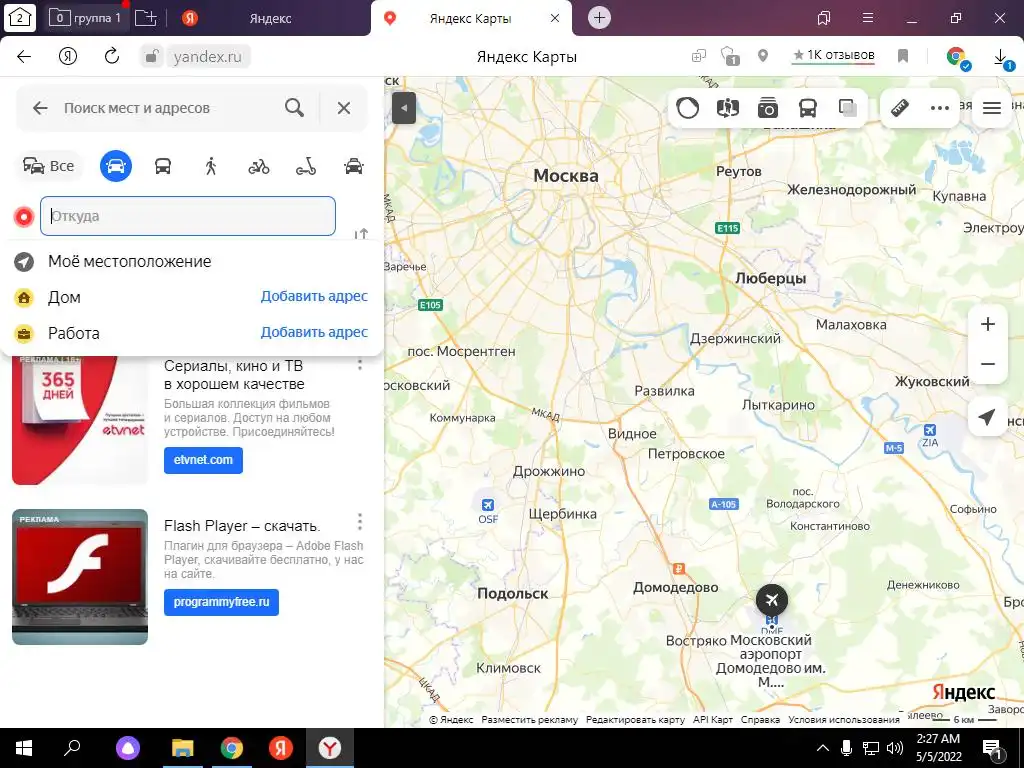1024x768 pixels.
Task: Click the Domodedovo airport plane marker
Action: tap(772, 600)
